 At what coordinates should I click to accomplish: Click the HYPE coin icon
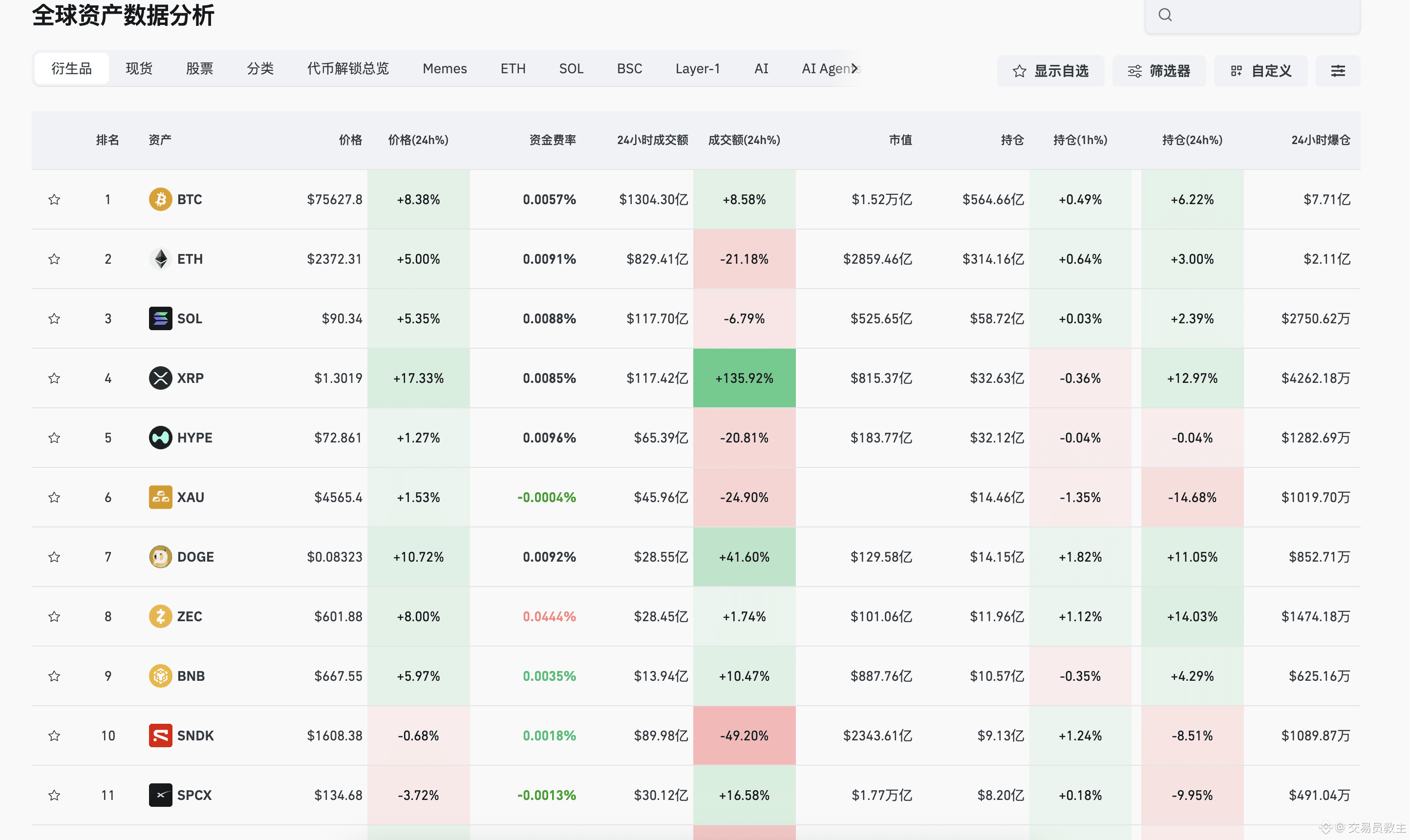pyautogui.click(x=160, y=438)
